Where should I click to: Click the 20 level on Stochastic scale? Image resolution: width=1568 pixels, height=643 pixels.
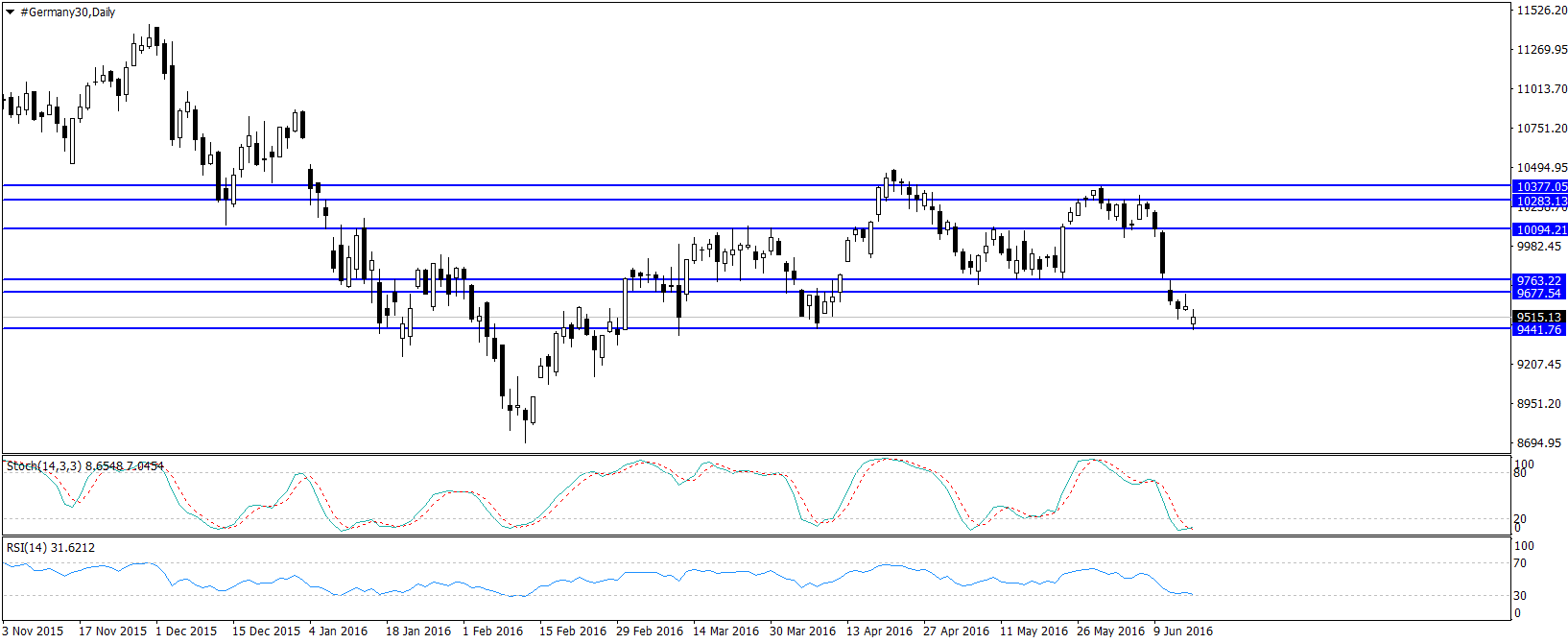[x=1520, y=519]
